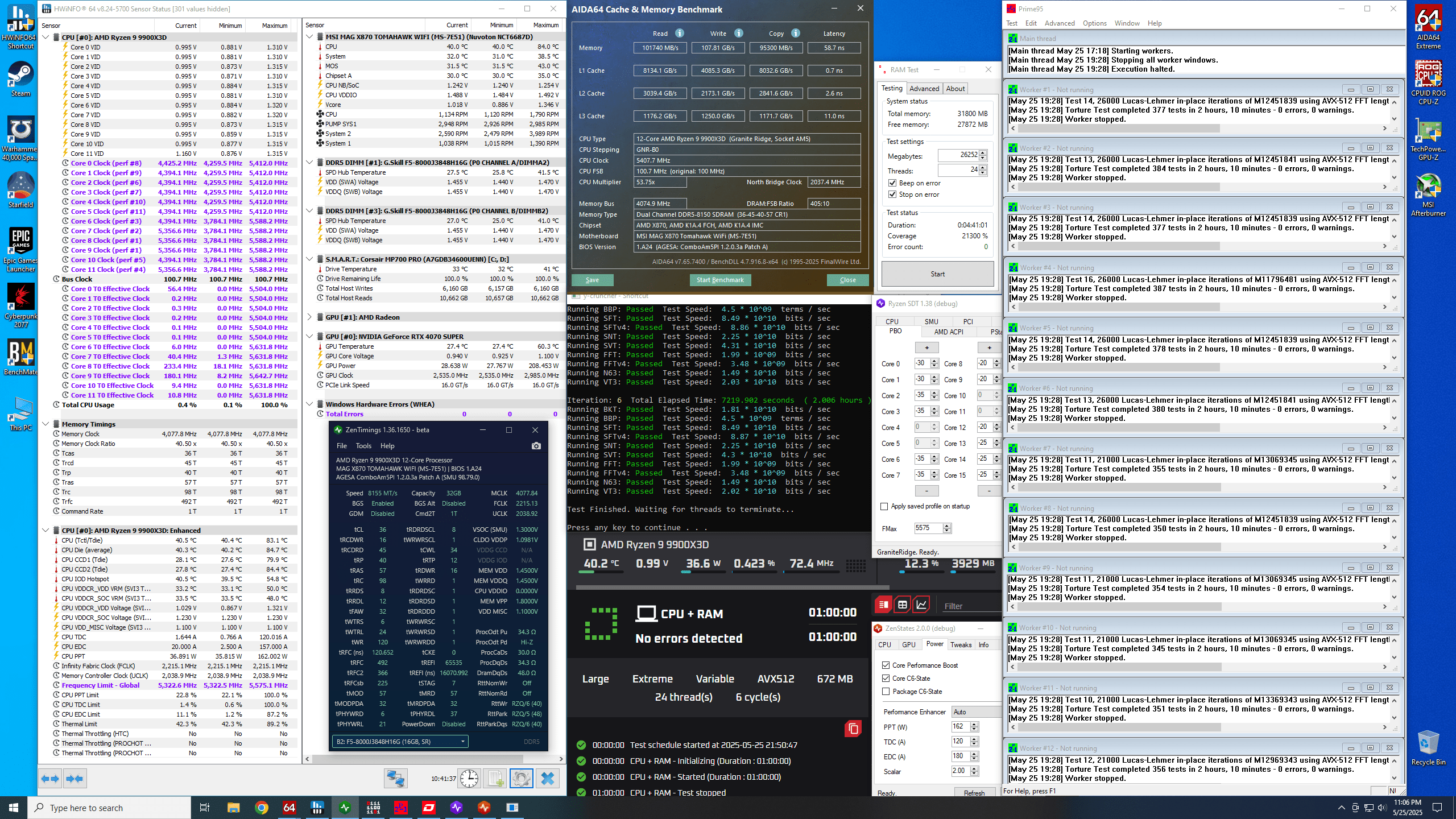
Task: Expand the GPU AMD Radeon sensor group
Action: click(x=309, y=317)
